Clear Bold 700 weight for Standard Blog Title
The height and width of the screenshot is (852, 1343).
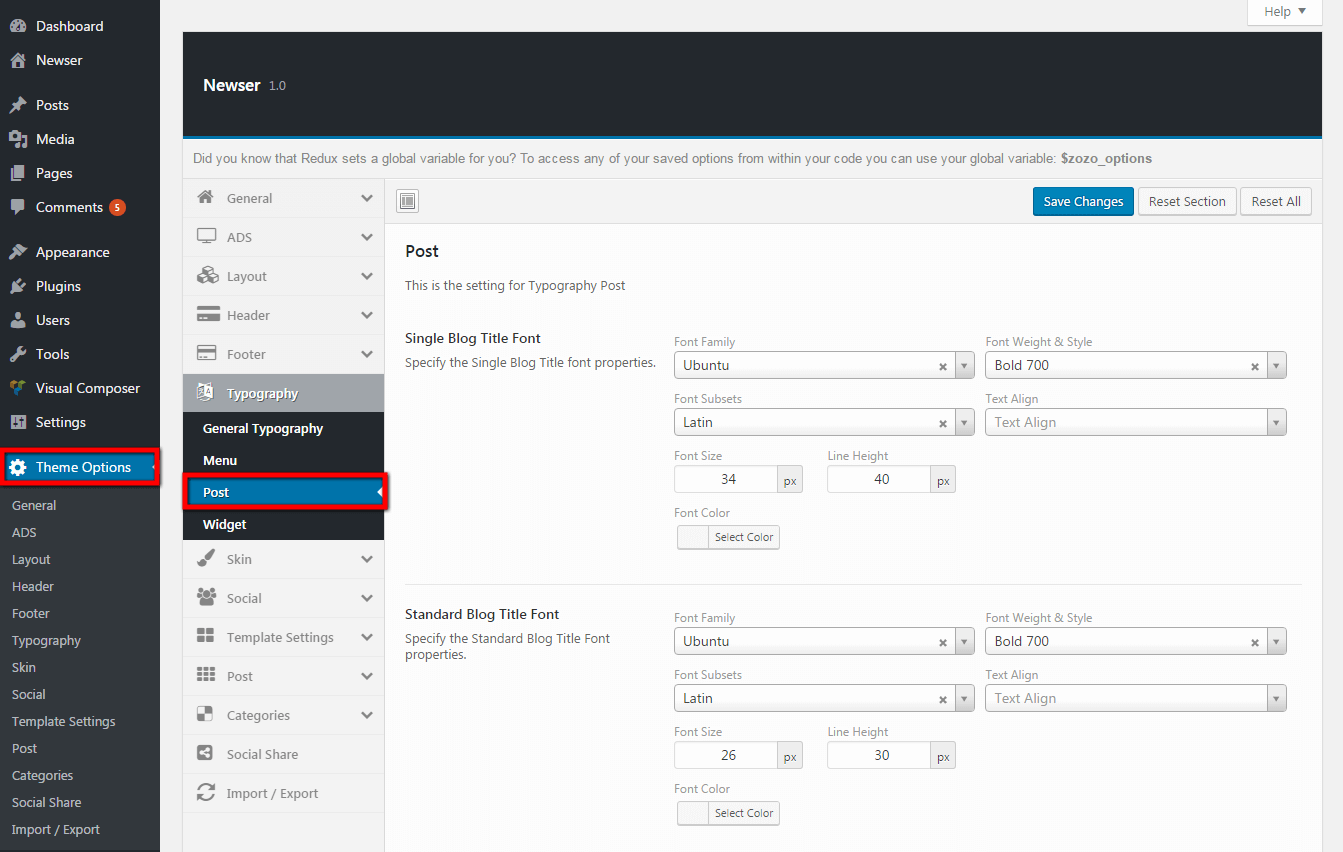(1254, 642)
